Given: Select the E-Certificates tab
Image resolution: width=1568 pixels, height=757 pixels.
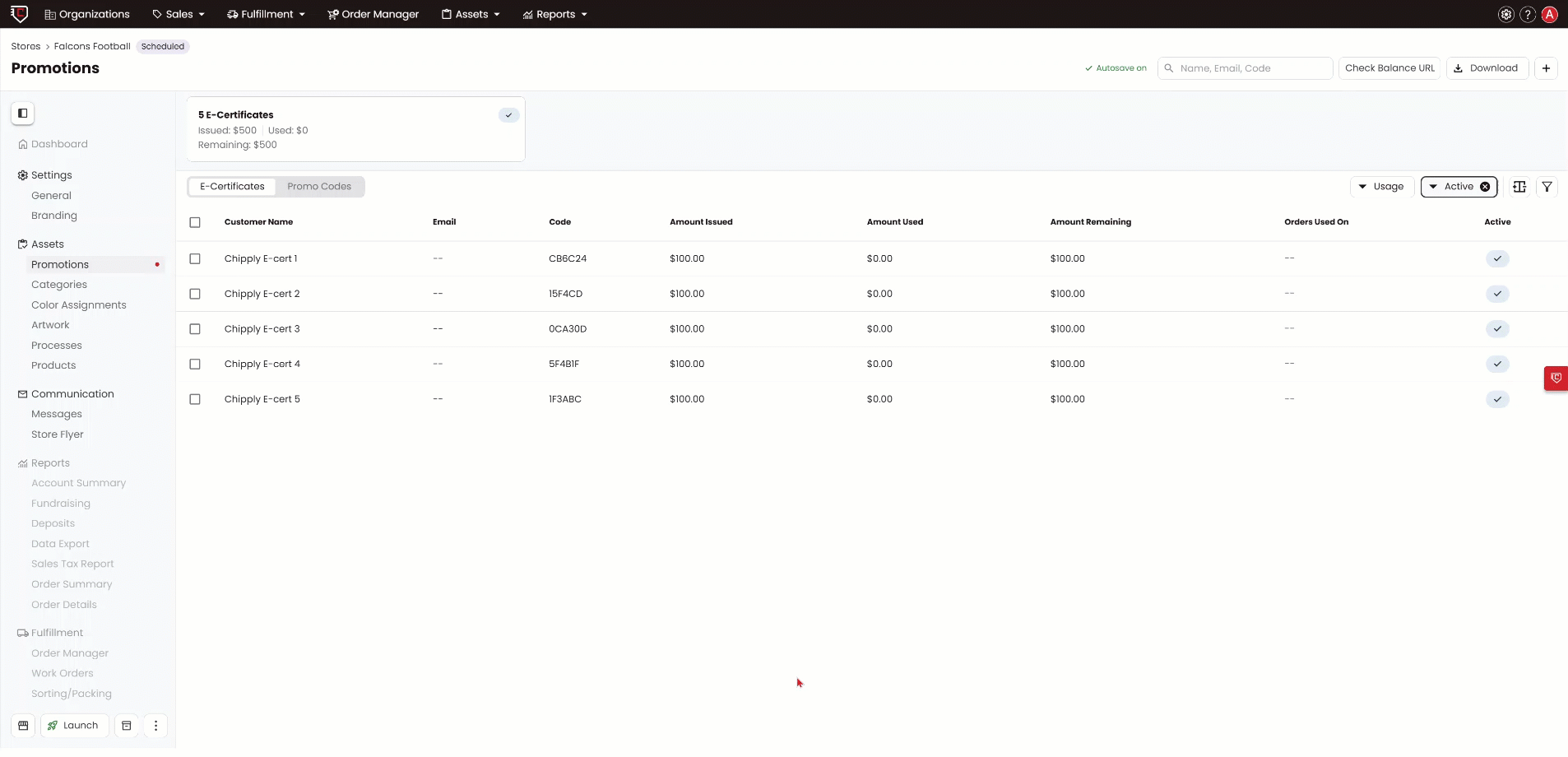Looking at the screenshot, I should 232,187.
